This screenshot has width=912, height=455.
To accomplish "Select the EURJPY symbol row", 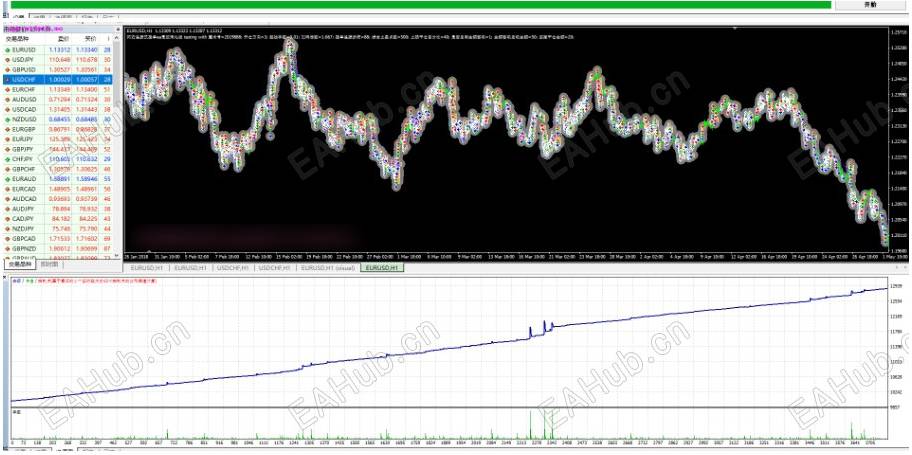I will 58,140.
